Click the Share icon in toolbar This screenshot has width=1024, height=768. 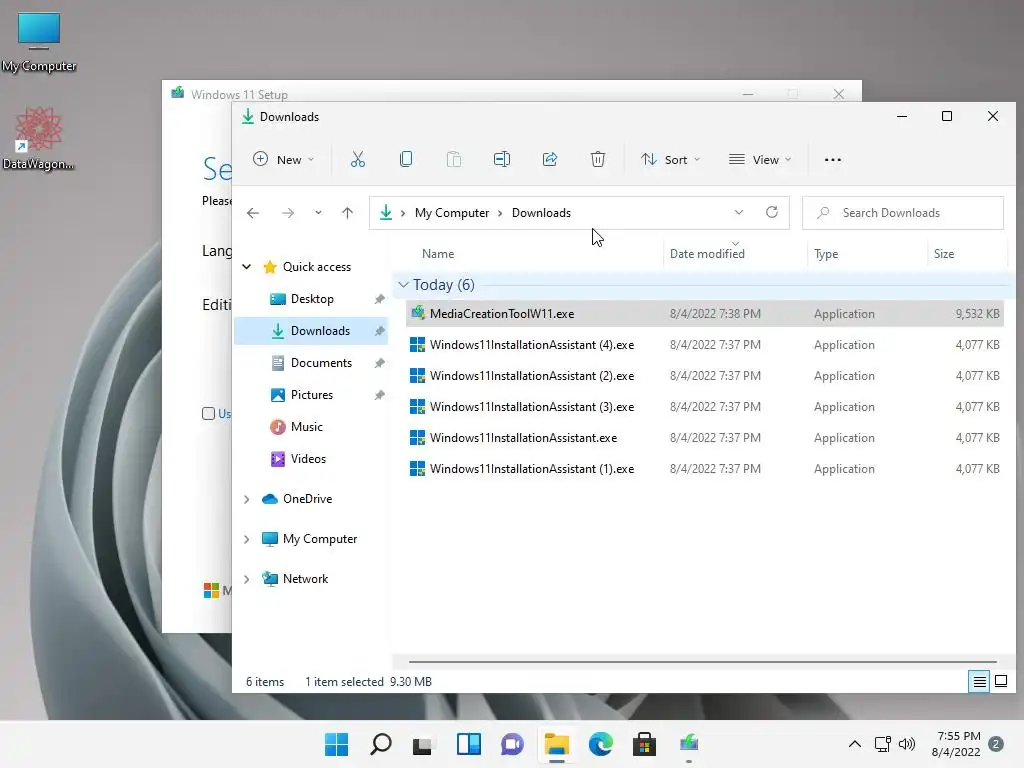click(550, 159)
